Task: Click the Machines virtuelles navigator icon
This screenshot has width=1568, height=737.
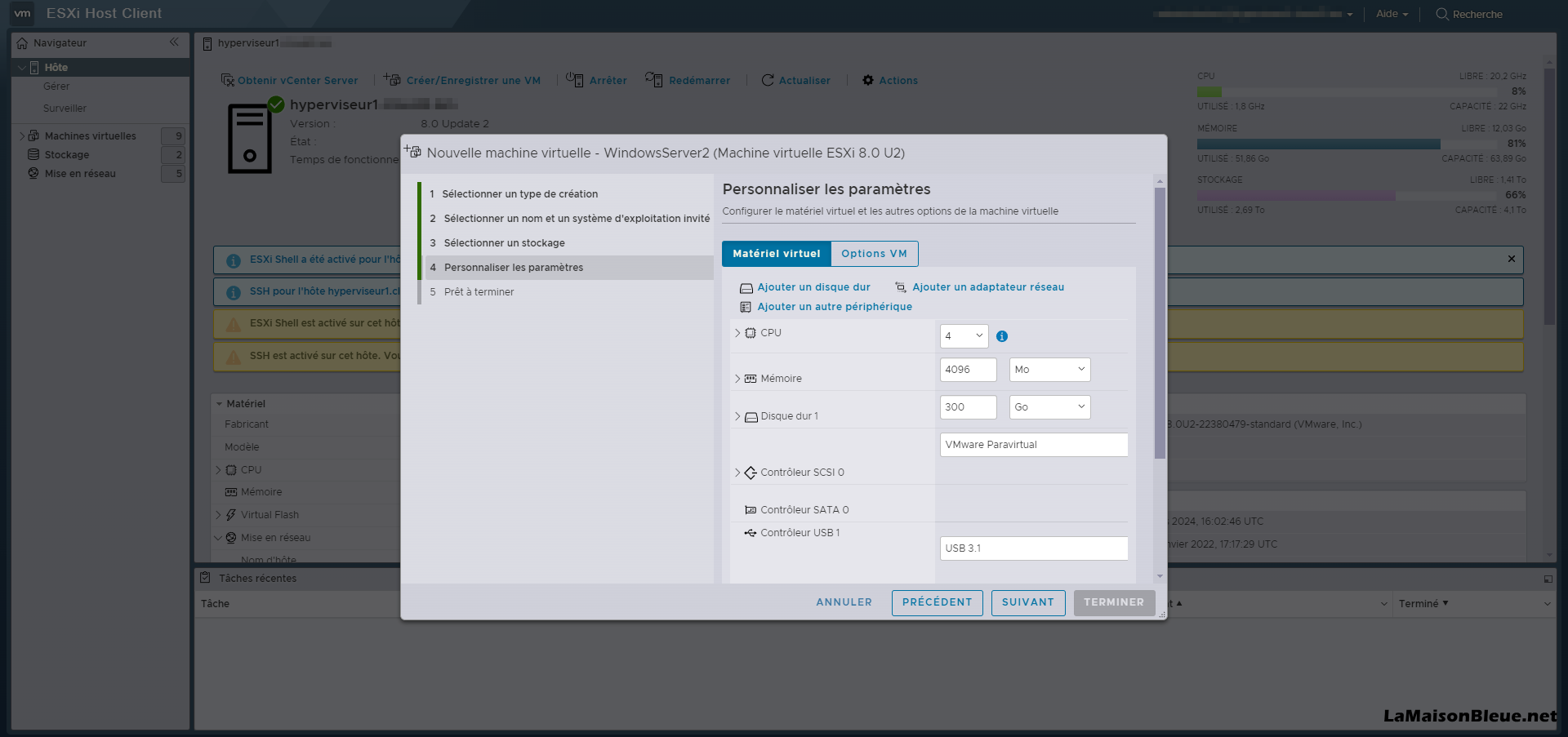Action: pos(34,135)
